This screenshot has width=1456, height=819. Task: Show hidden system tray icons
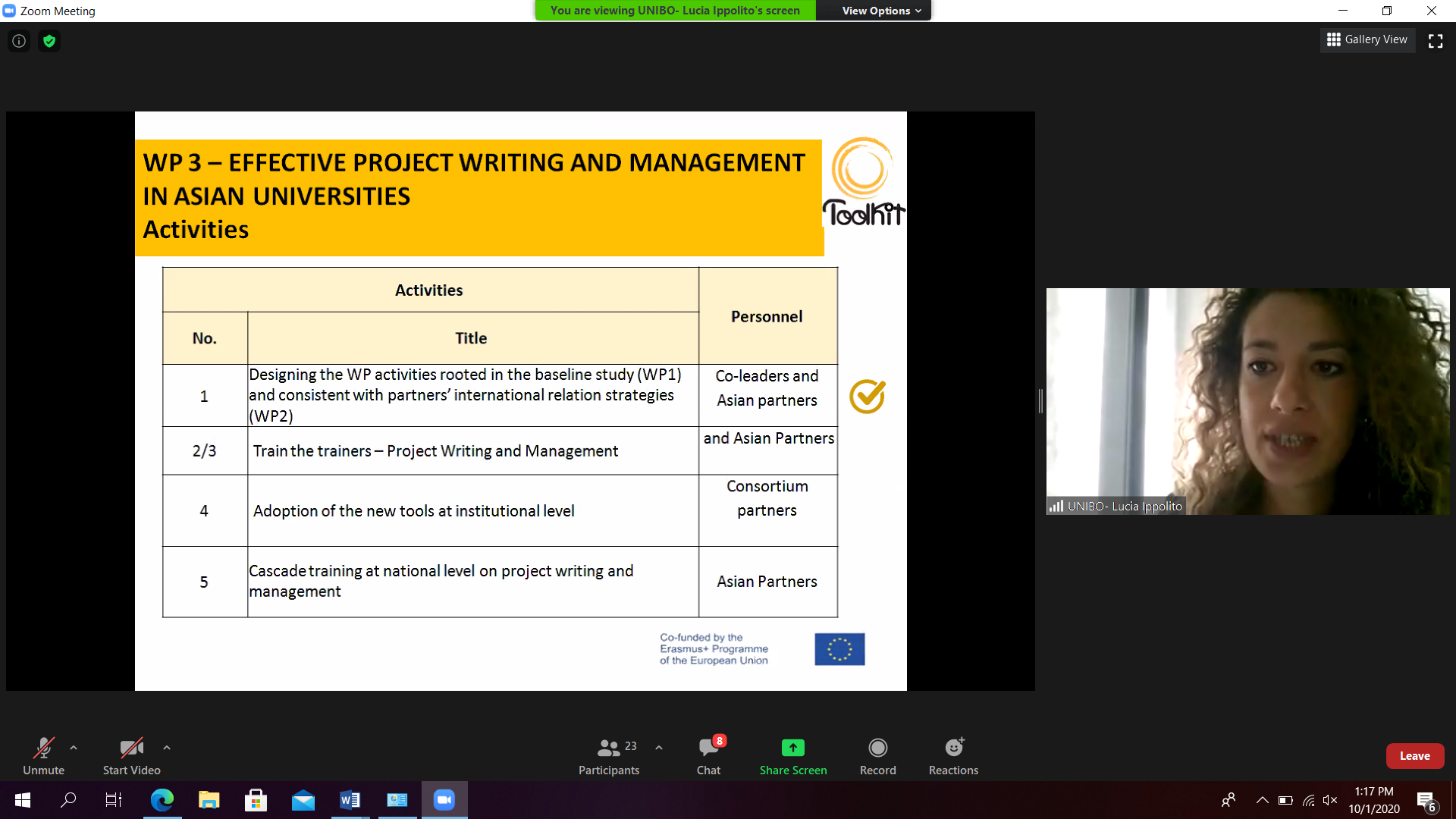[x=1262, y=800]
